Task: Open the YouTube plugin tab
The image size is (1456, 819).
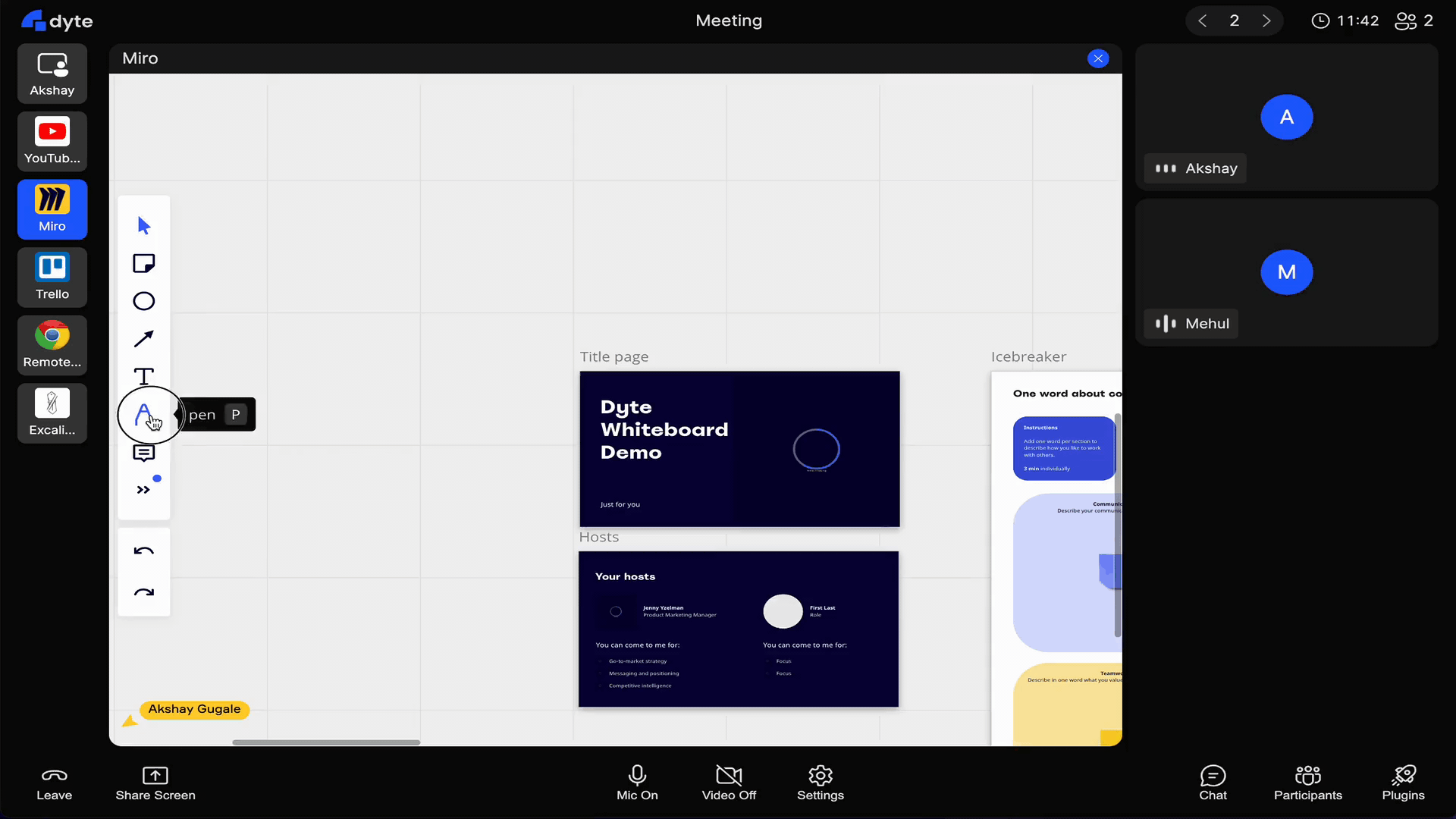Action: pyautogui.click(x=52, y=141)
